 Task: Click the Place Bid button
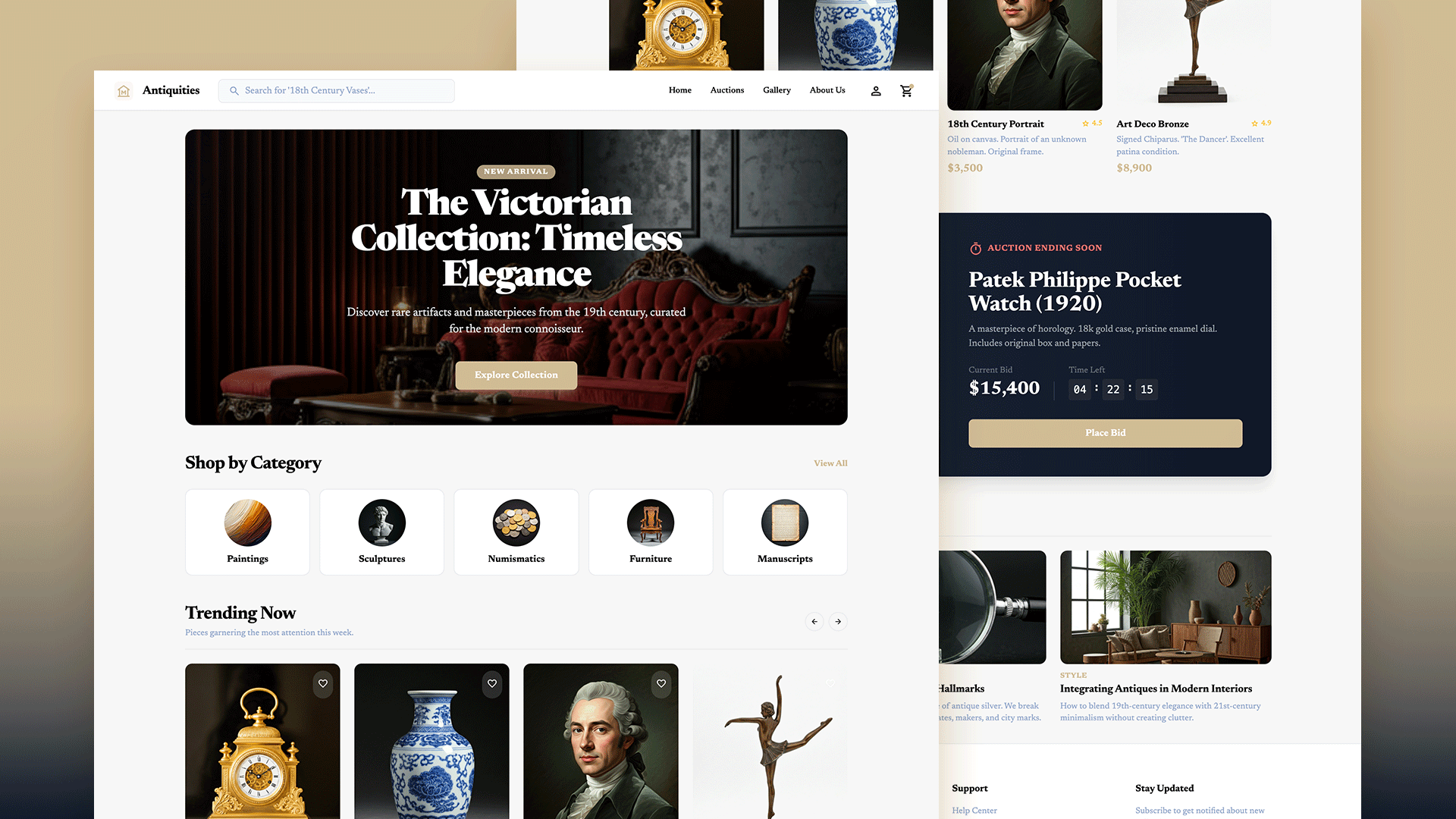pyautogui.click(x=1105, y=433)
